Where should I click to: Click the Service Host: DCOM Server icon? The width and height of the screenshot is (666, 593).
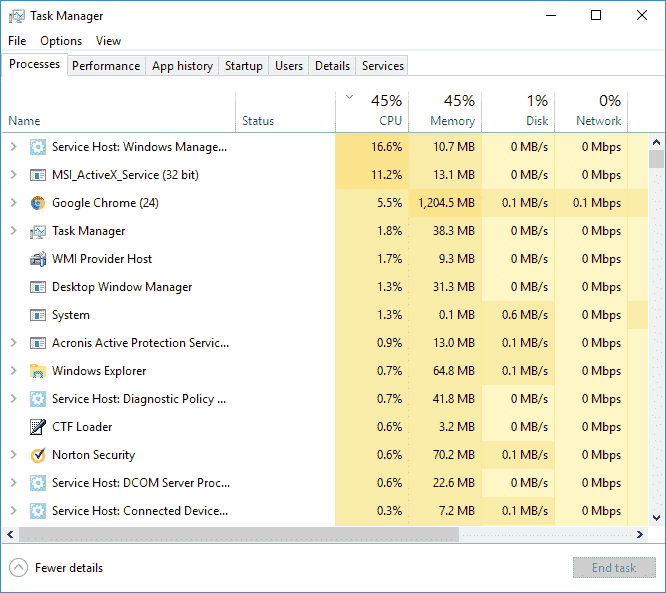point(38,483)
